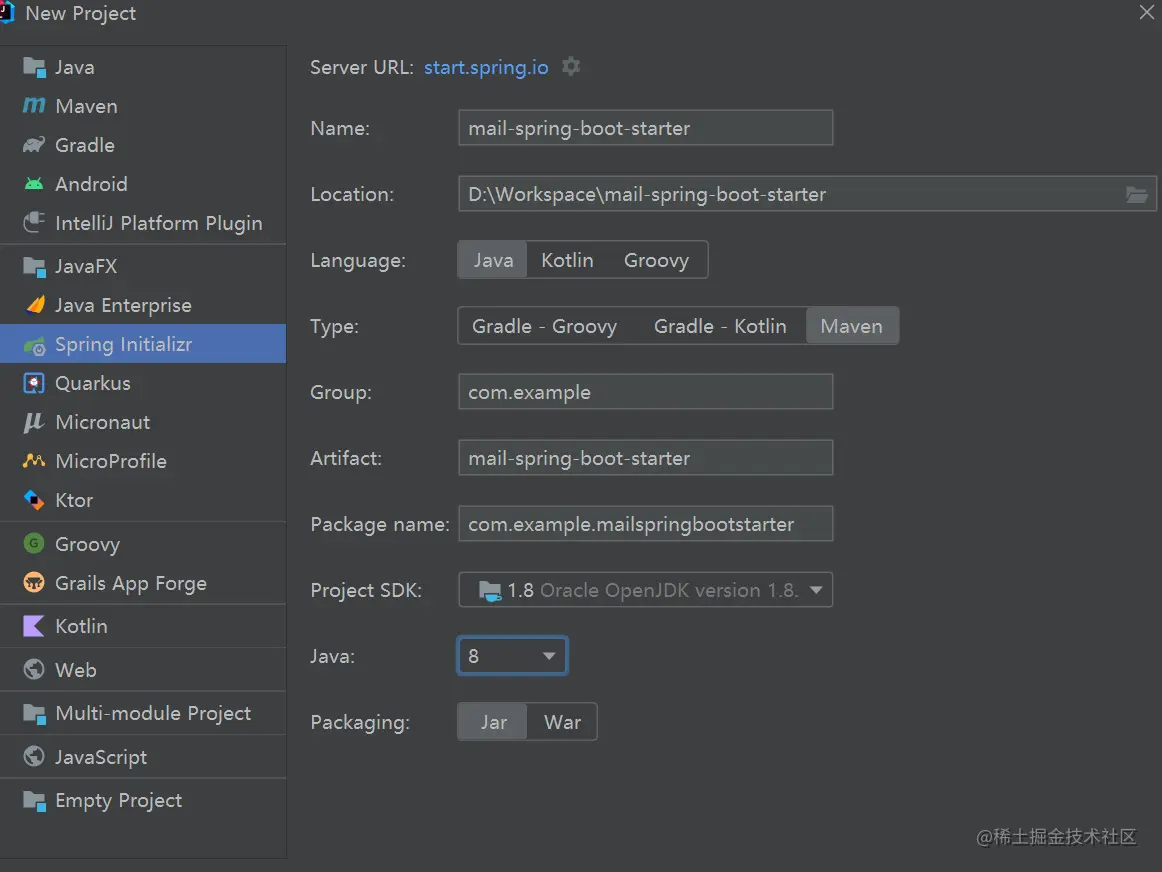Select Java as the language

pos(493,260)
